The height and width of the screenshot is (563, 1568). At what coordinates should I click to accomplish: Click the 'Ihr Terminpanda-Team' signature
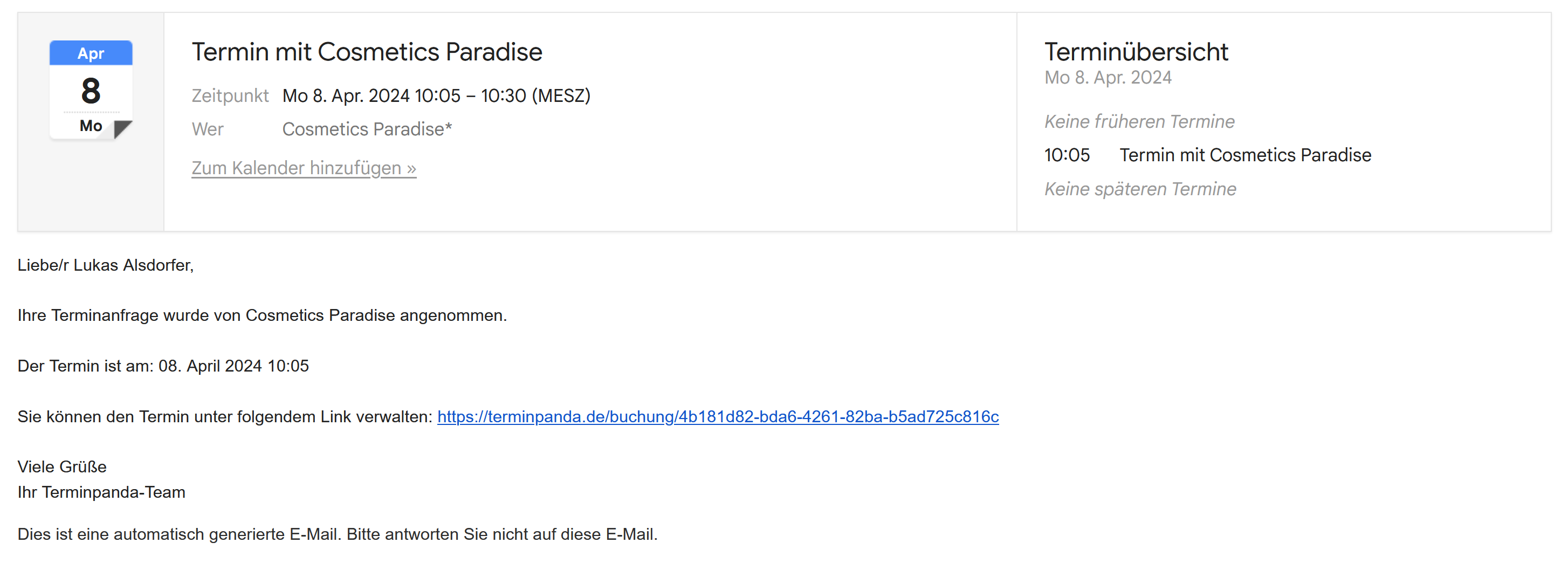pos(101,492)
